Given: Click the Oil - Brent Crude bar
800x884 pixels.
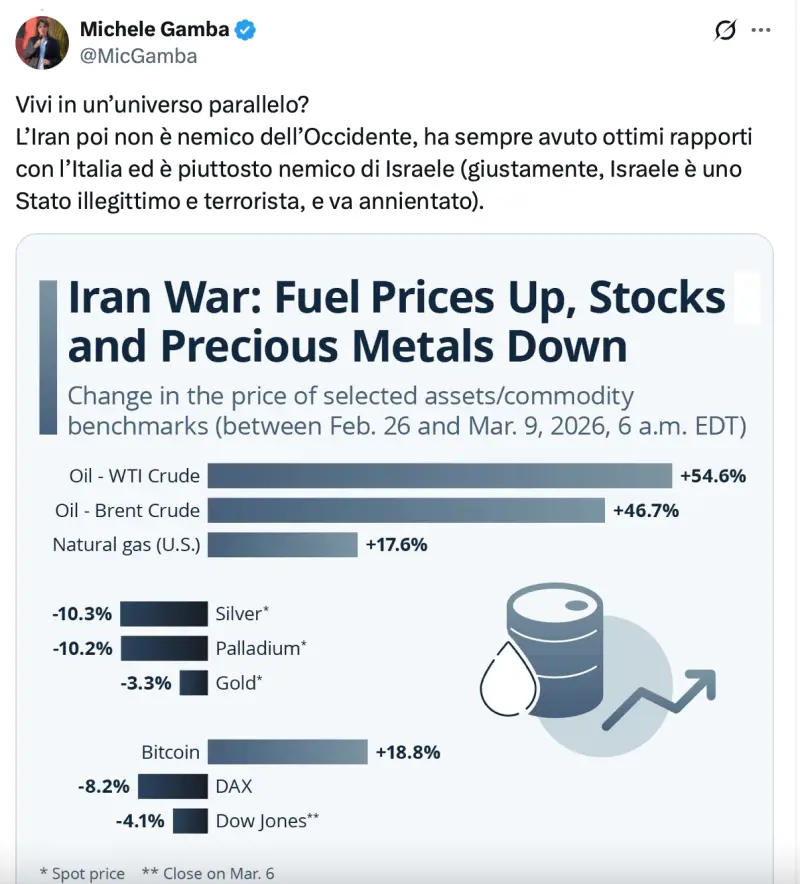Looking at the screenshot, I should [x=406, y=511].
